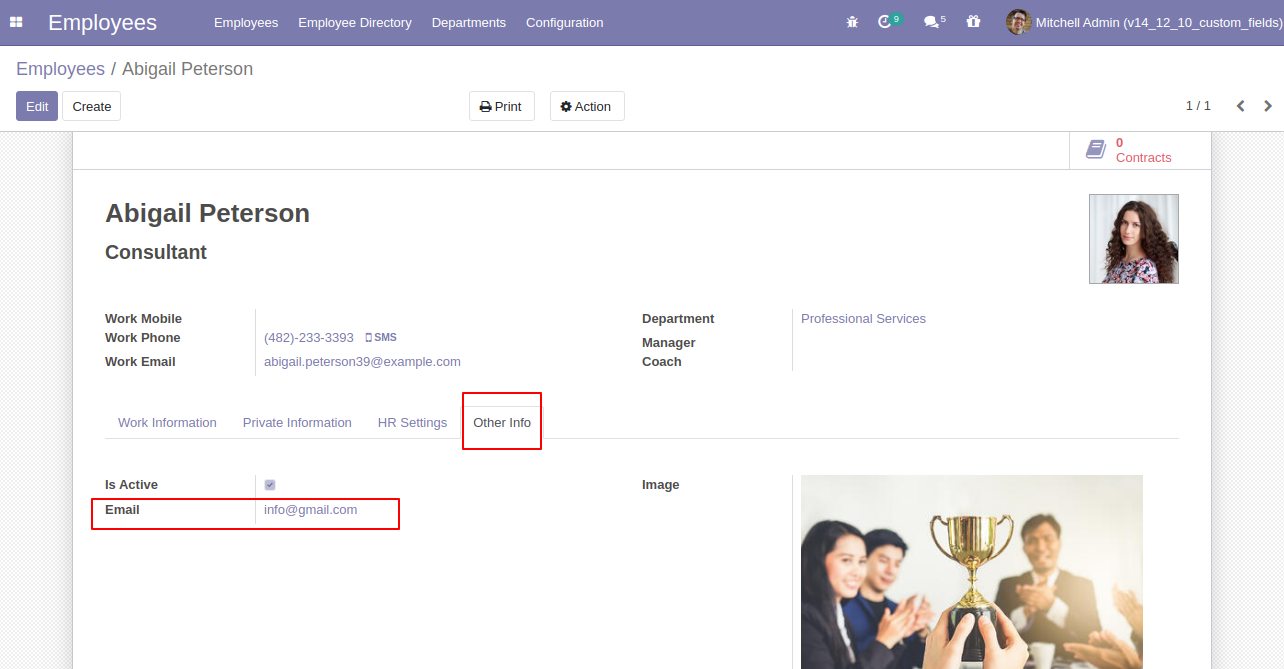Open the apps grid menu icon

(16, 22)
